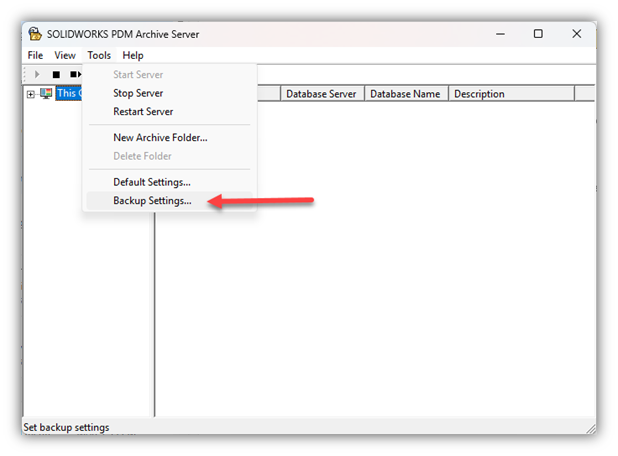
Task: Click the Stop Server square toolbar icon
Action: click(56, 74)
